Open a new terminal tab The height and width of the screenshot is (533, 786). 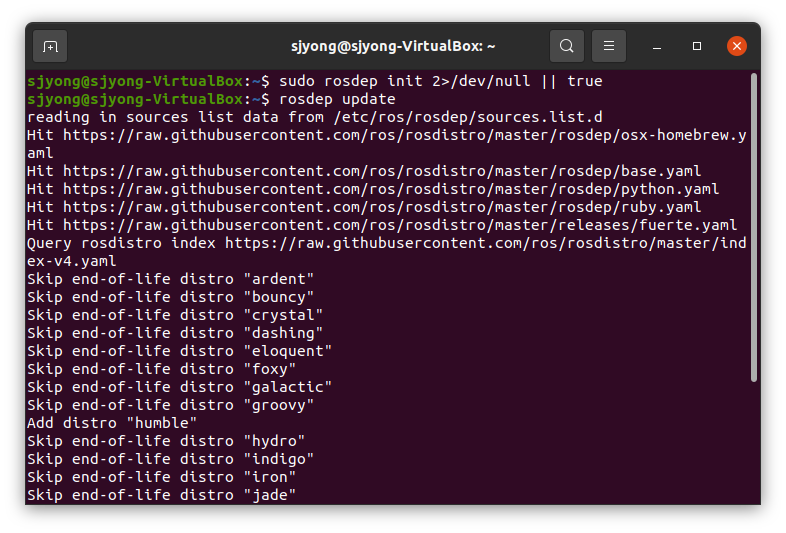[50, 46]
